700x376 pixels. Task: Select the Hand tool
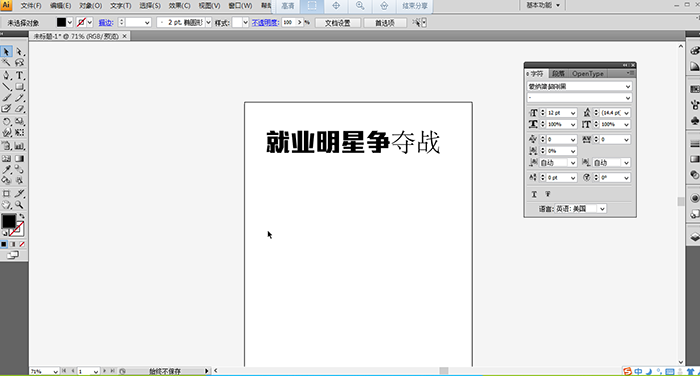6,205
